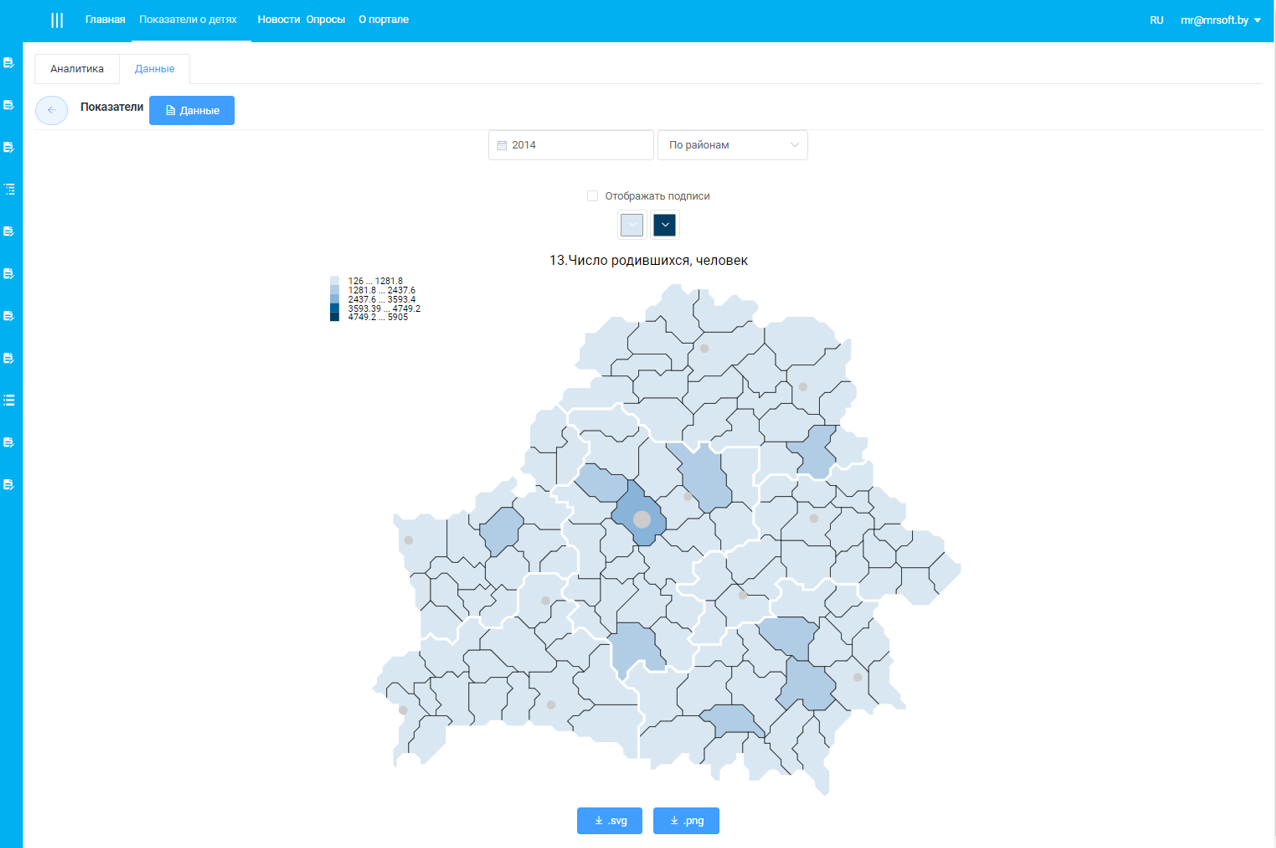This screenshot has width=1276, height=848.
Task: Open the mr@mrsoft.by account dropdown
Action: click(1220, 20)
